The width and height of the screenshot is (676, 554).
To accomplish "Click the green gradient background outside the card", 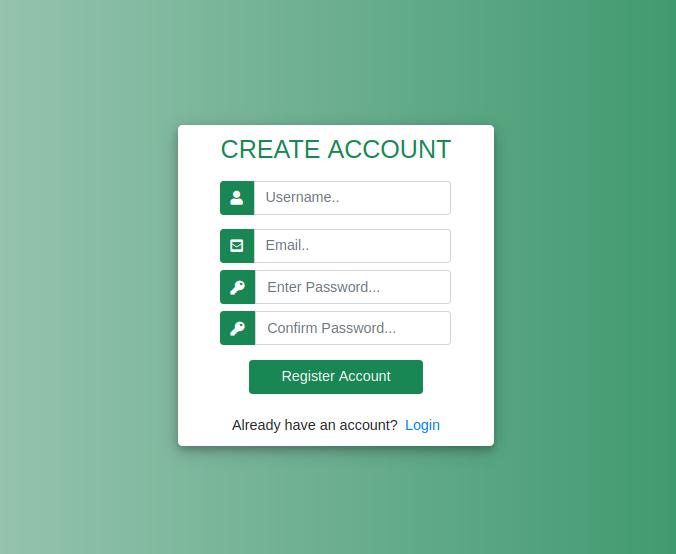I will 86,276.
